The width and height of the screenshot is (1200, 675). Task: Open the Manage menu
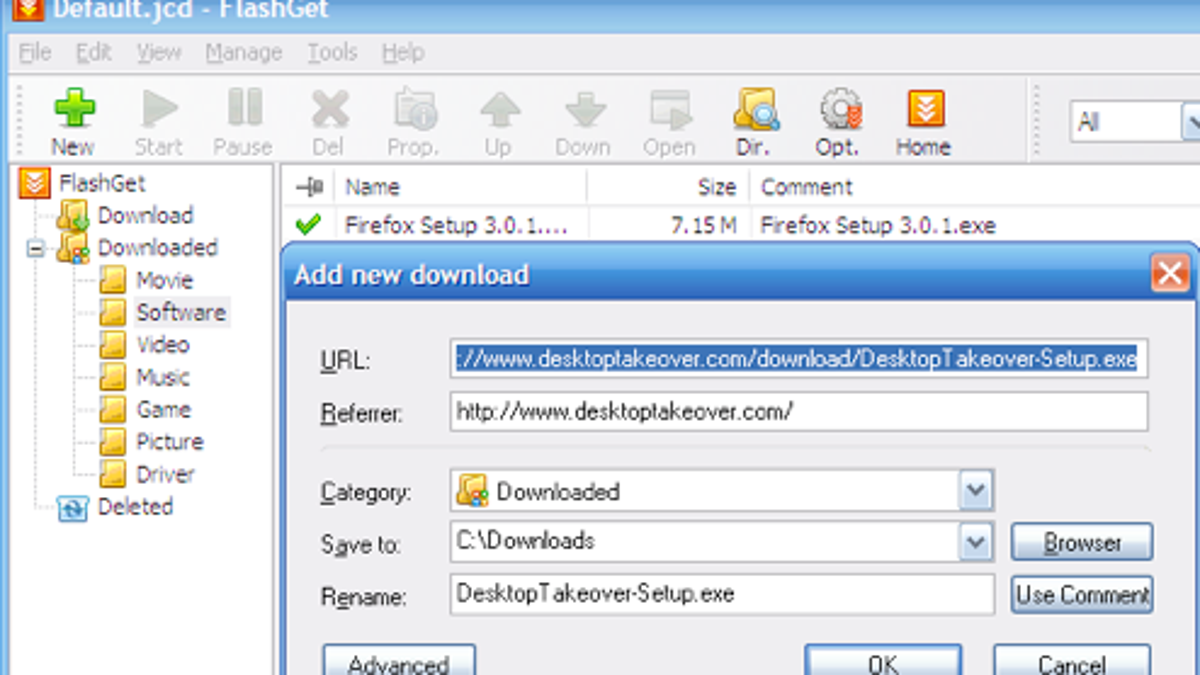[x=244, y=52]
